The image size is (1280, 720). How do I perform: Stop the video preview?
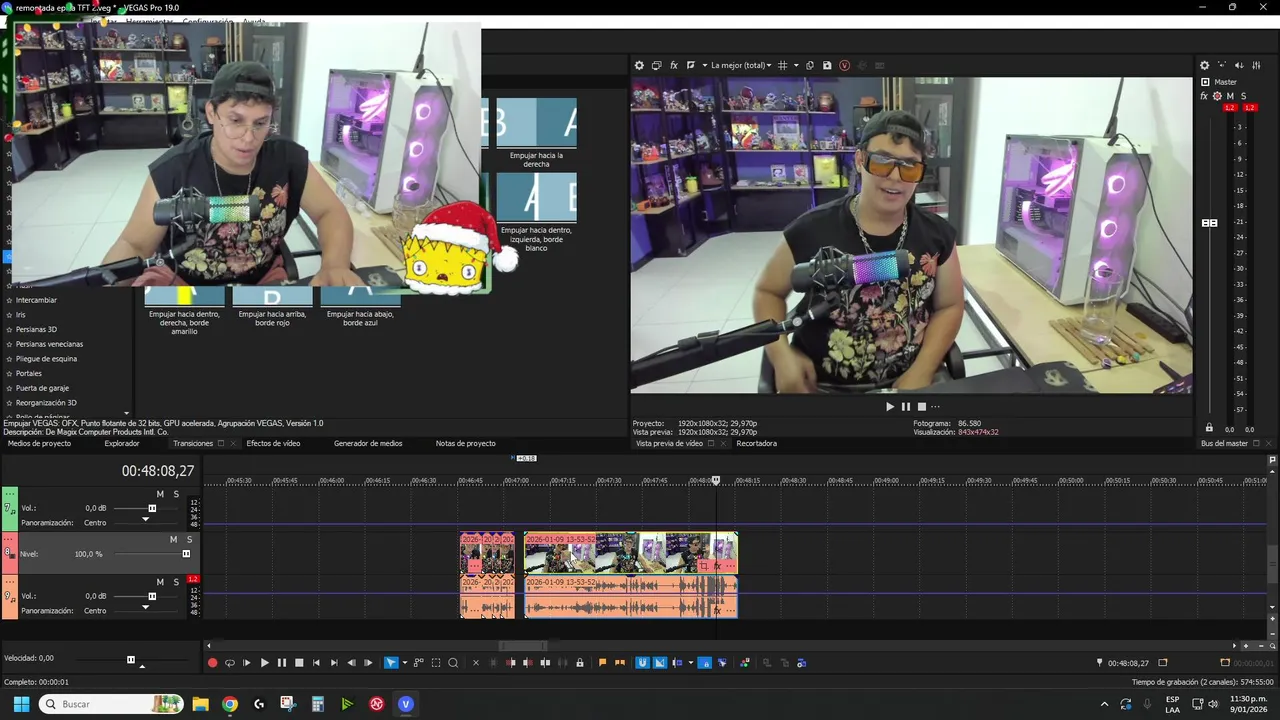[922, 406]
